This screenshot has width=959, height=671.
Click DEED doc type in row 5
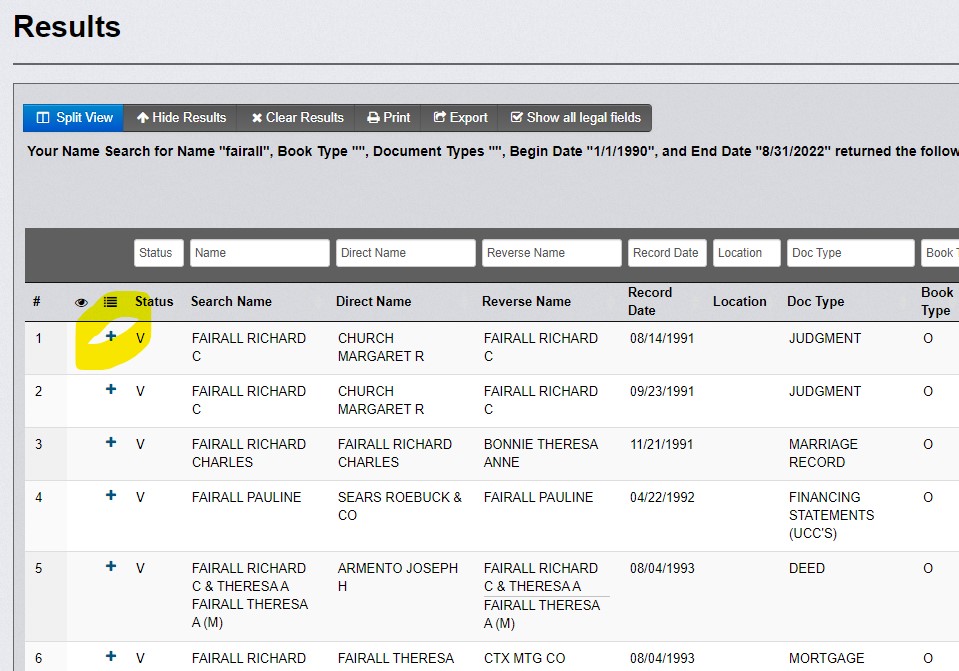(x=807, y=568)
